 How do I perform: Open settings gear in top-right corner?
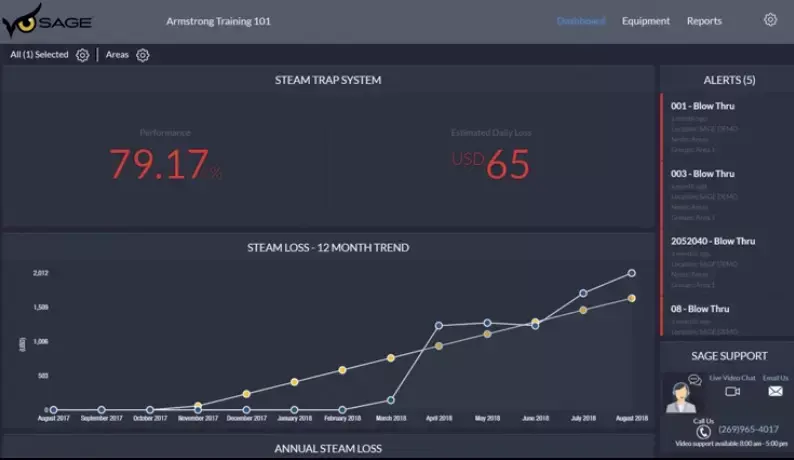770,20
